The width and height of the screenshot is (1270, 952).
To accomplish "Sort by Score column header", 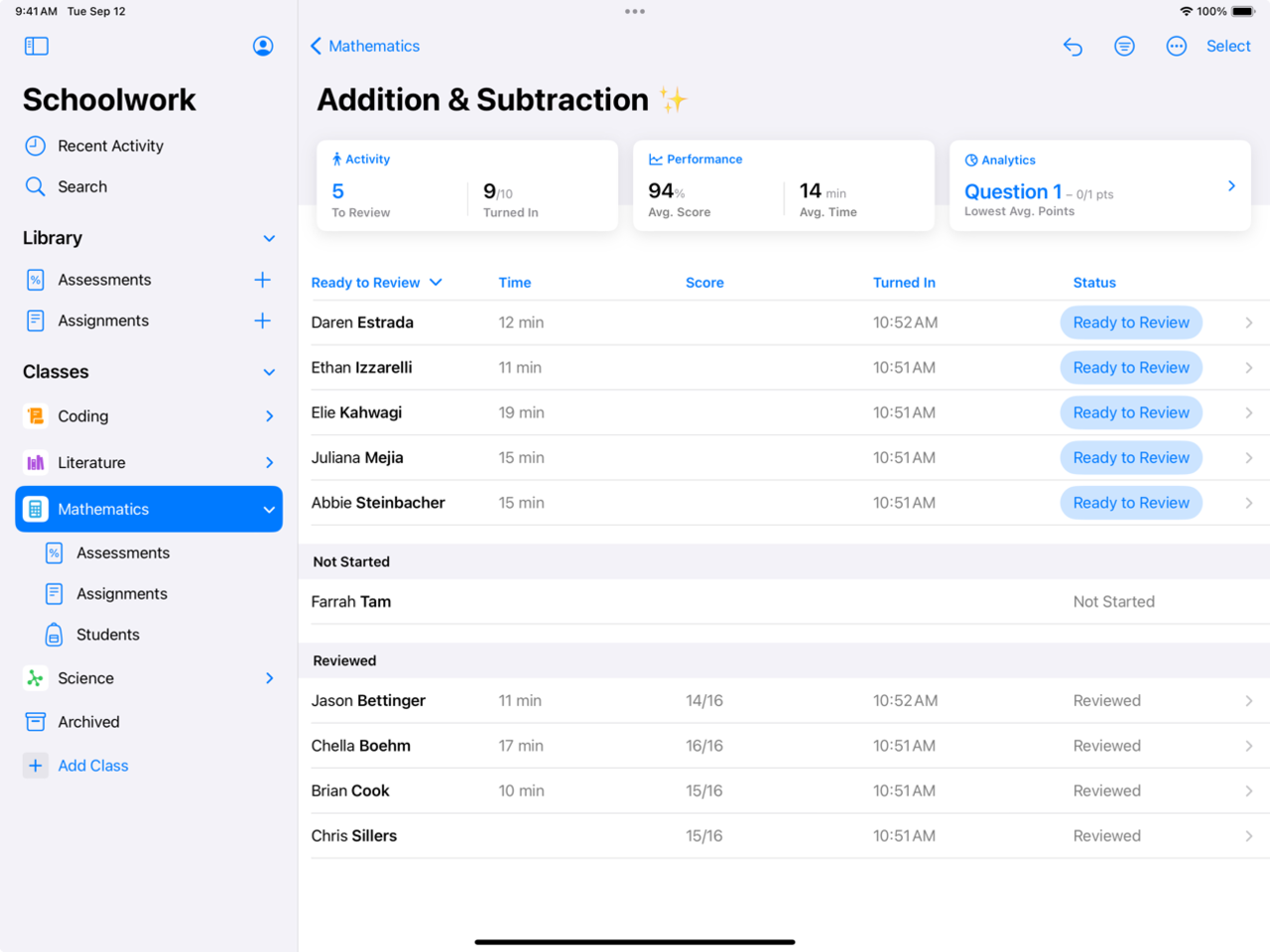I will 704,283.
